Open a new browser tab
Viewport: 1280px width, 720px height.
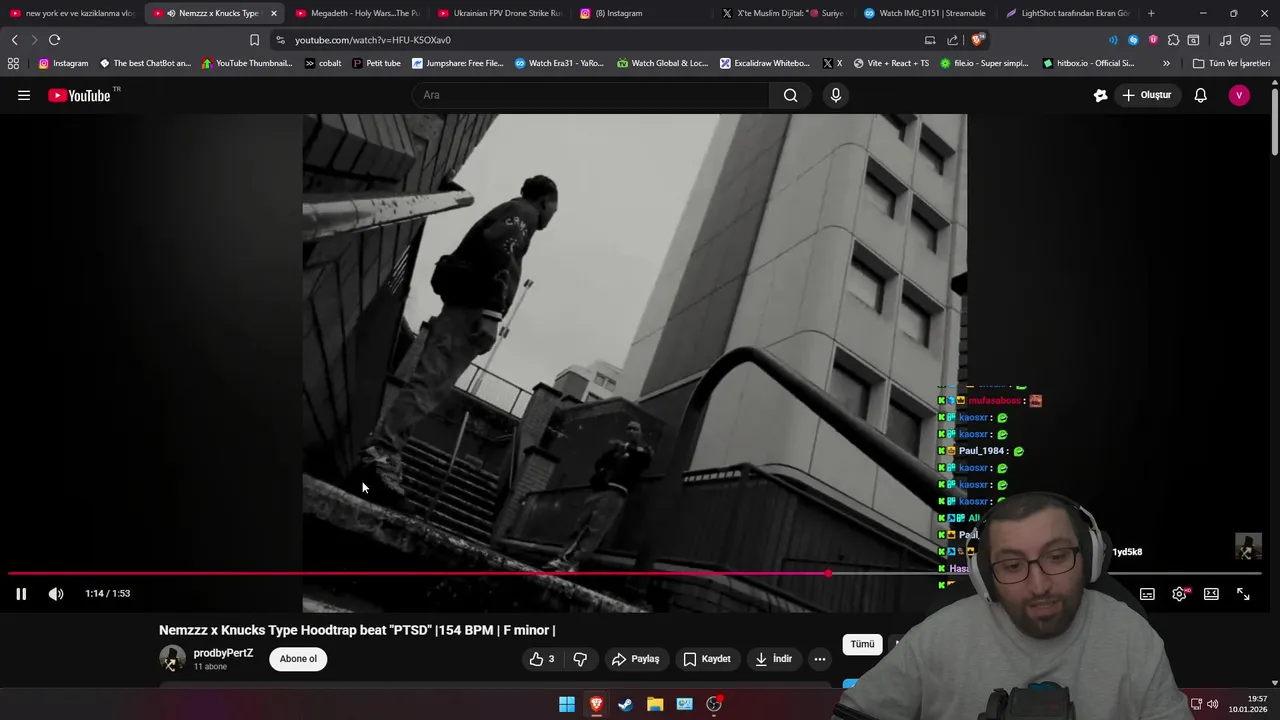pyautogui.click(x=1151, y=13)
